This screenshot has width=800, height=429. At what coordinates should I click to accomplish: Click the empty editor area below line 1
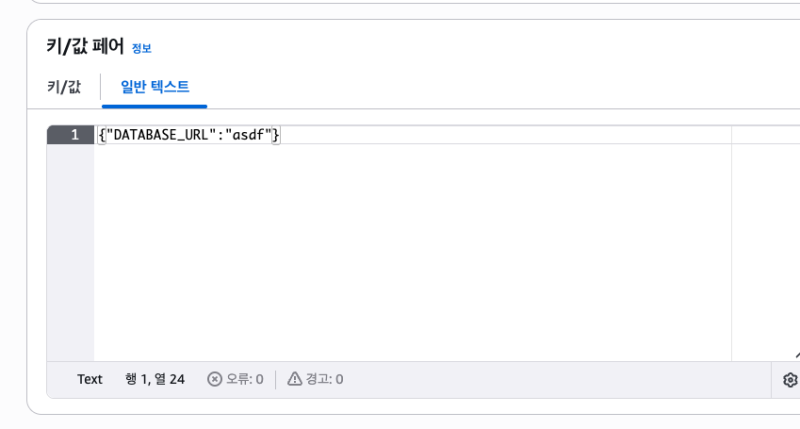coord(400,250)
